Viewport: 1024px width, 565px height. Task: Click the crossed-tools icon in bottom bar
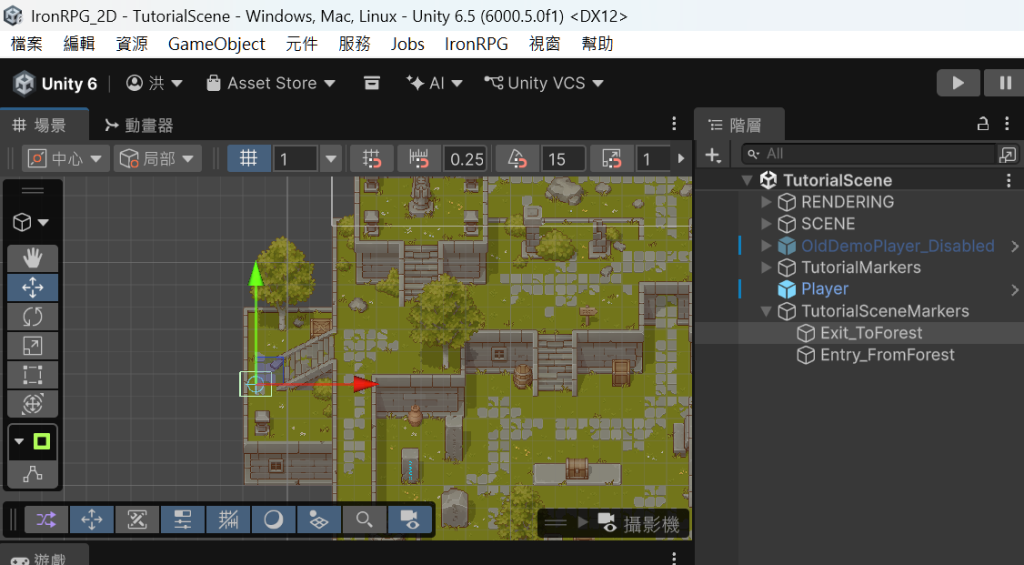137,520
